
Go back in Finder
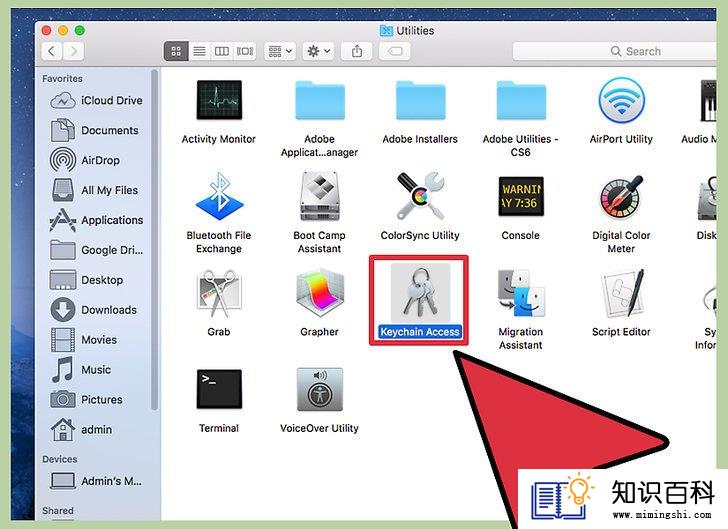52,51
